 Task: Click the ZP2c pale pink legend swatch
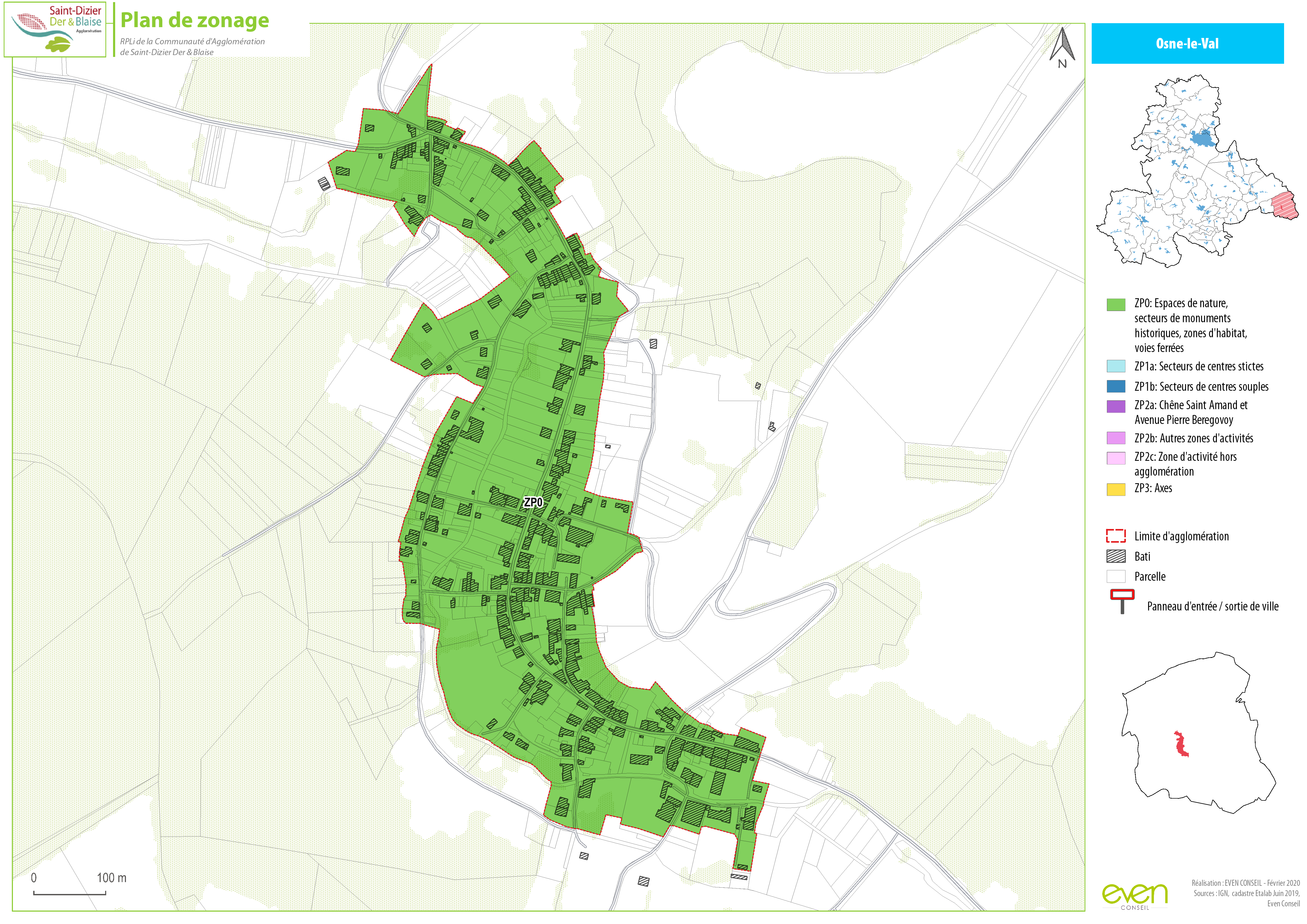[1116, 458]
